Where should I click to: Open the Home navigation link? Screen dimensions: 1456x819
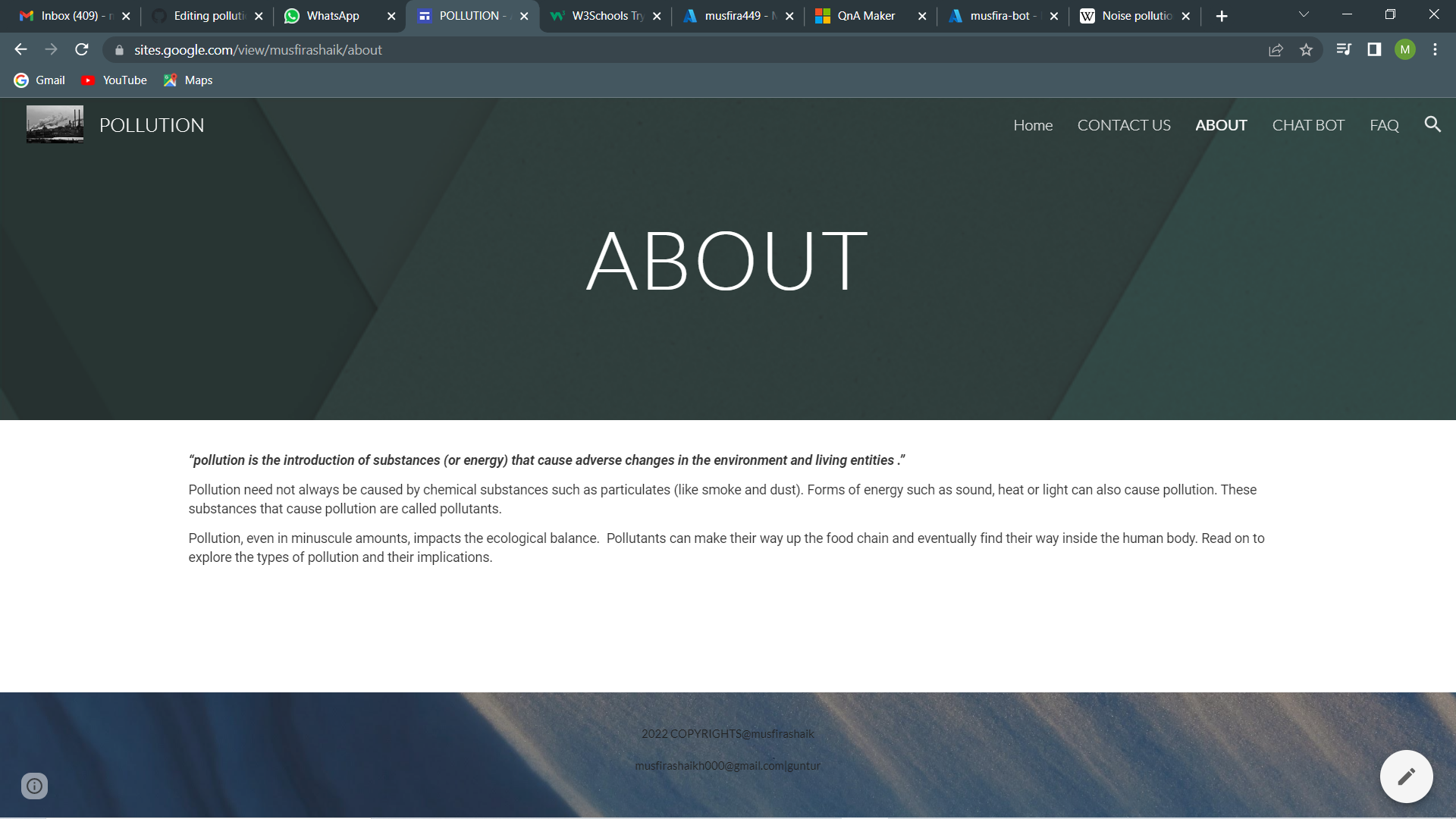pyautogui.click(x=1033, y=125)
